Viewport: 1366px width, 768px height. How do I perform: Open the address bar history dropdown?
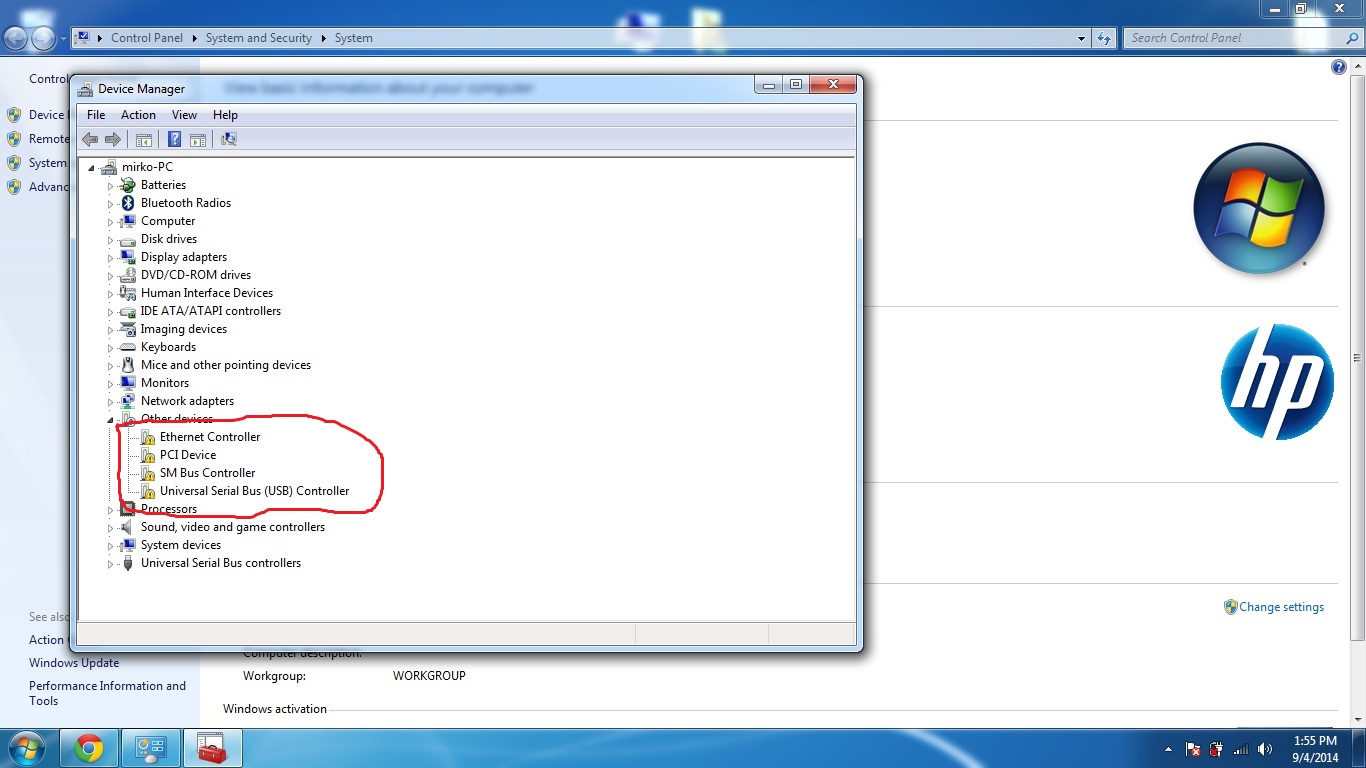pos(1082,38)
